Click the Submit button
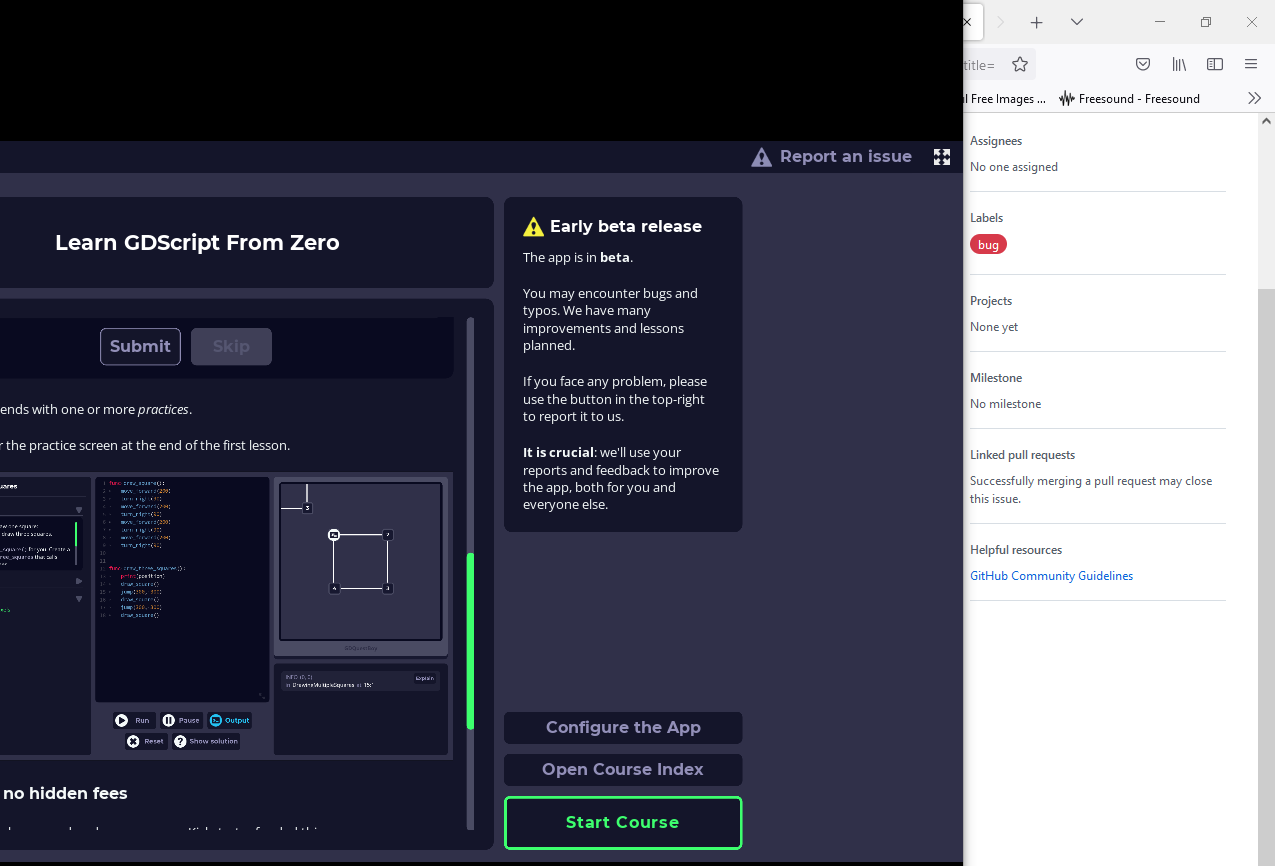 coord(140,346)
